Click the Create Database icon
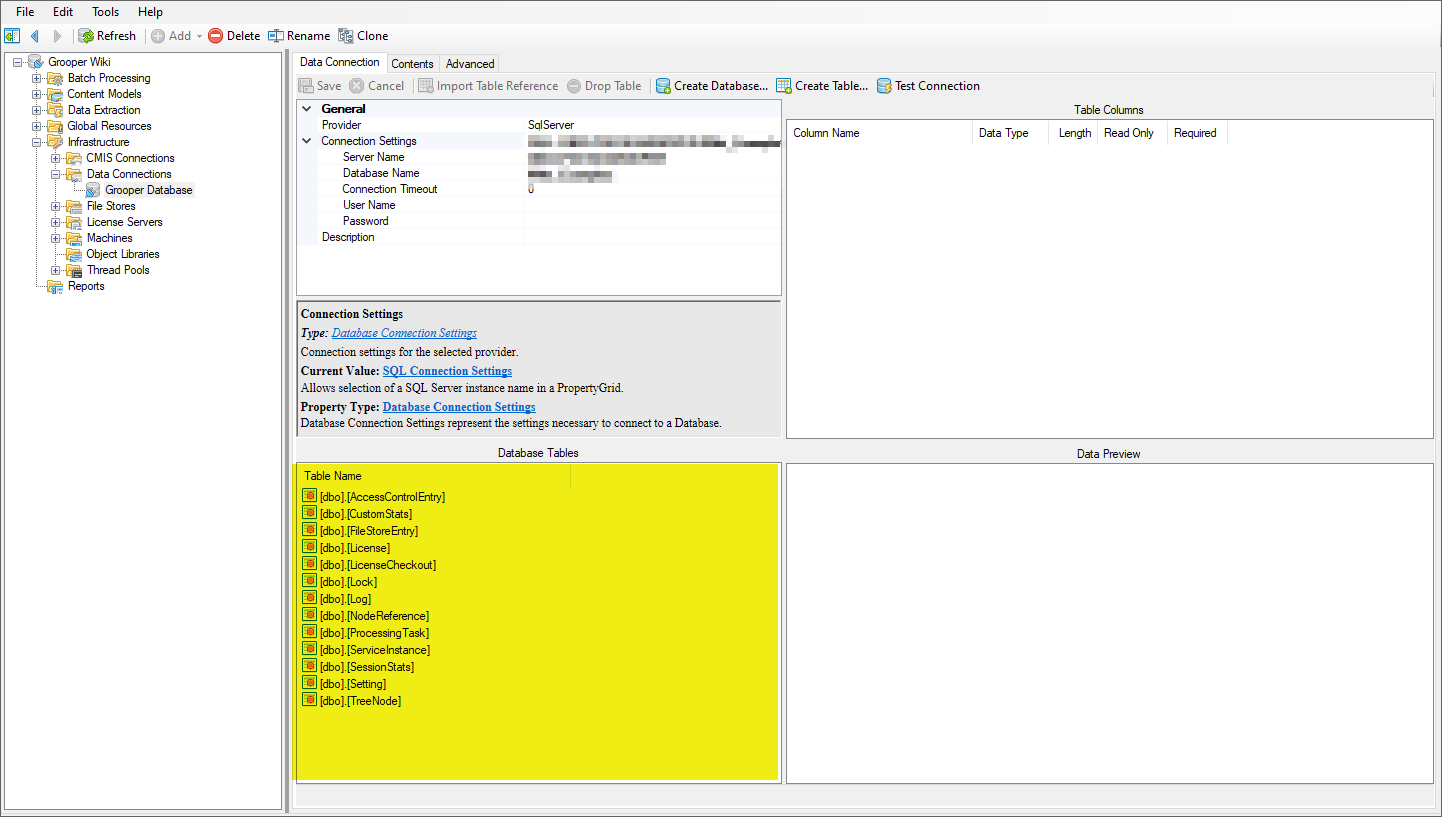Screen dimensions: 1442x817 pos(663,86)
